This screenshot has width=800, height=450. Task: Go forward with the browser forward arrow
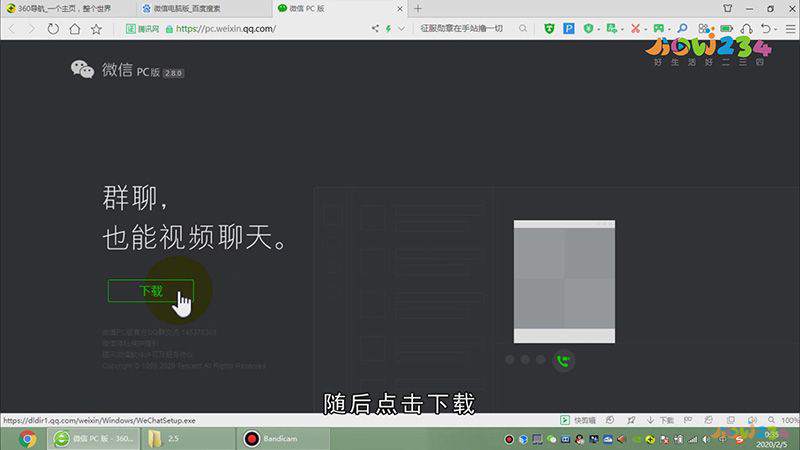32,29
